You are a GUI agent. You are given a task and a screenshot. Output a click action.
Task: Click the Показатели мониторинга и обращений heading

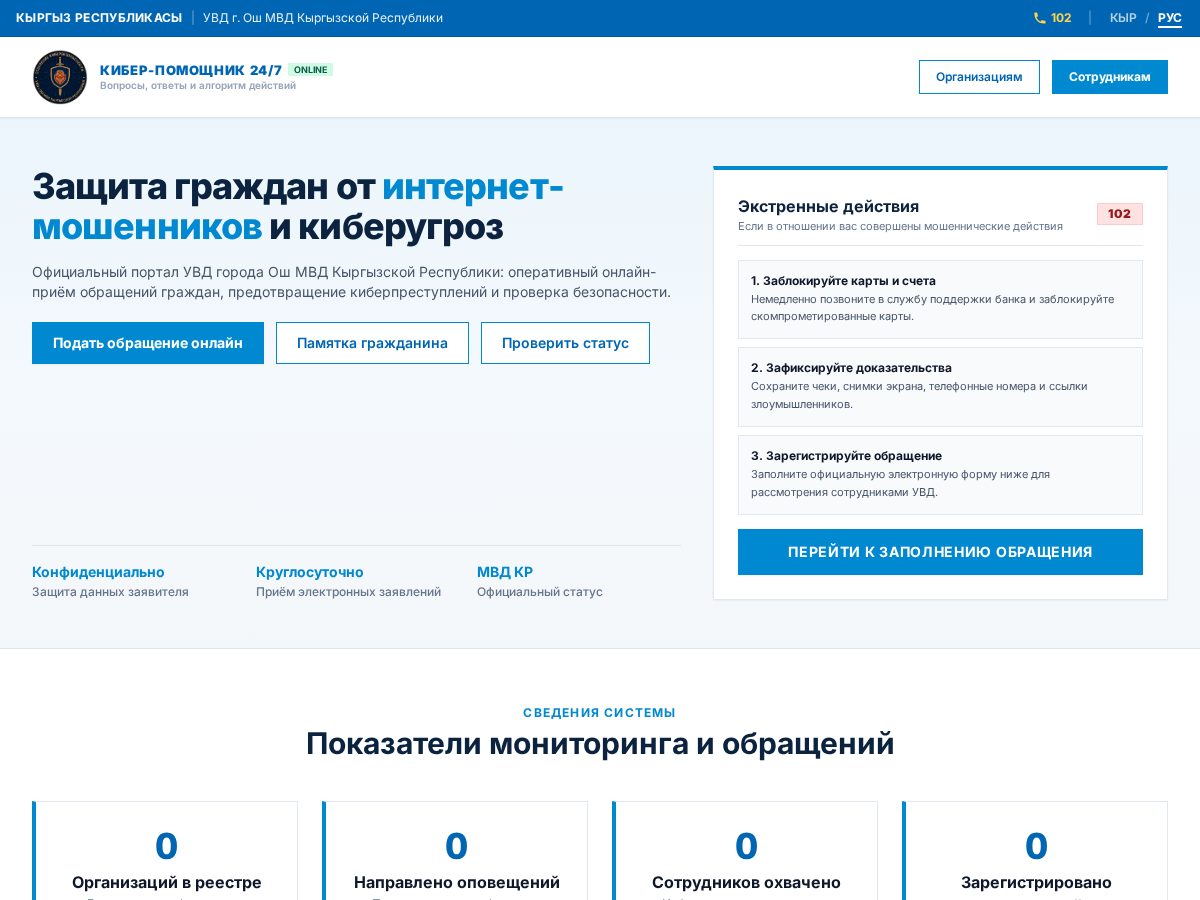click(x=600, y=744)
